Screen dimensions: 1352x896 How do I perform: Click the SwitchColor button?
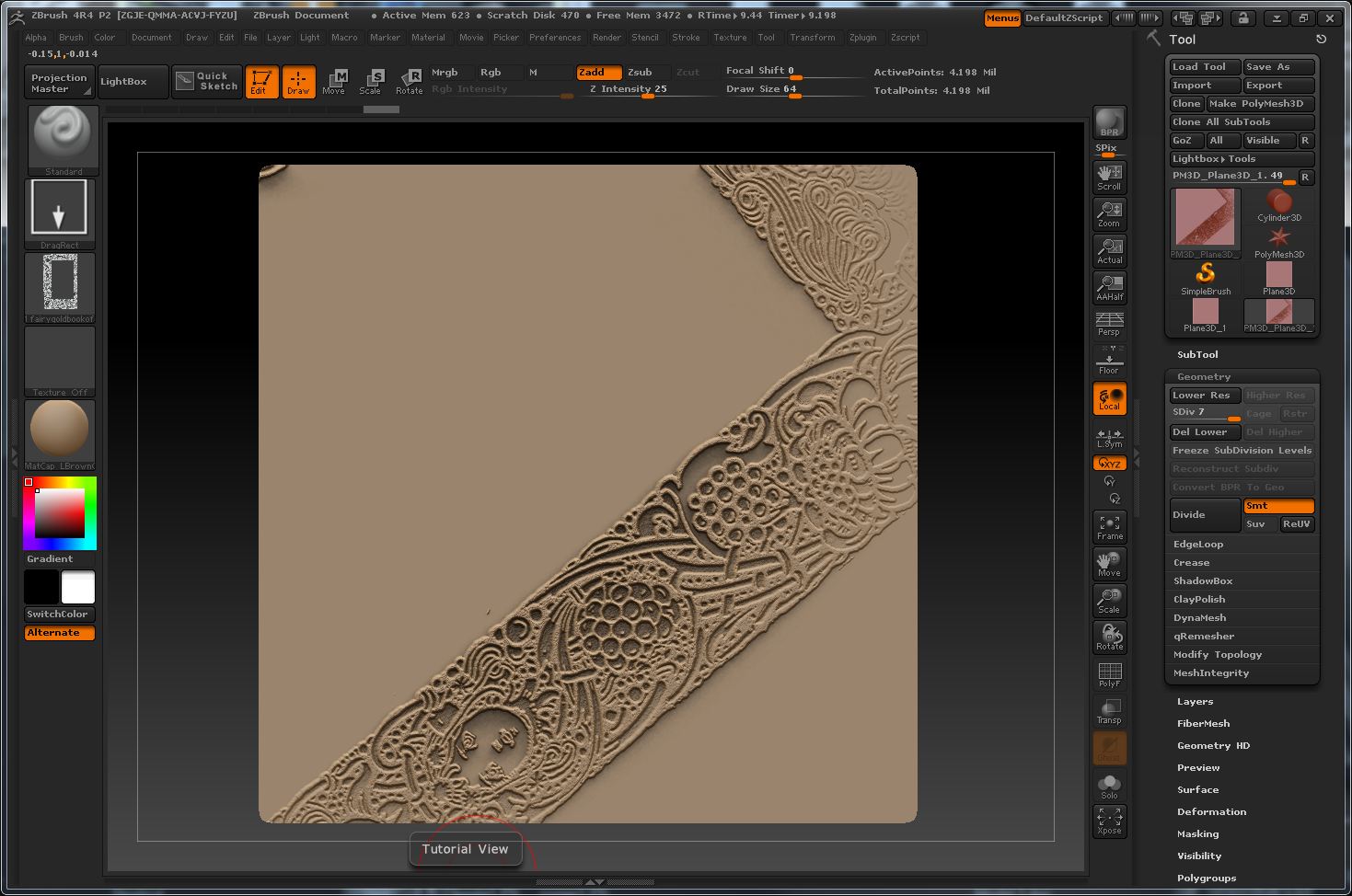(x=60, y=615)
